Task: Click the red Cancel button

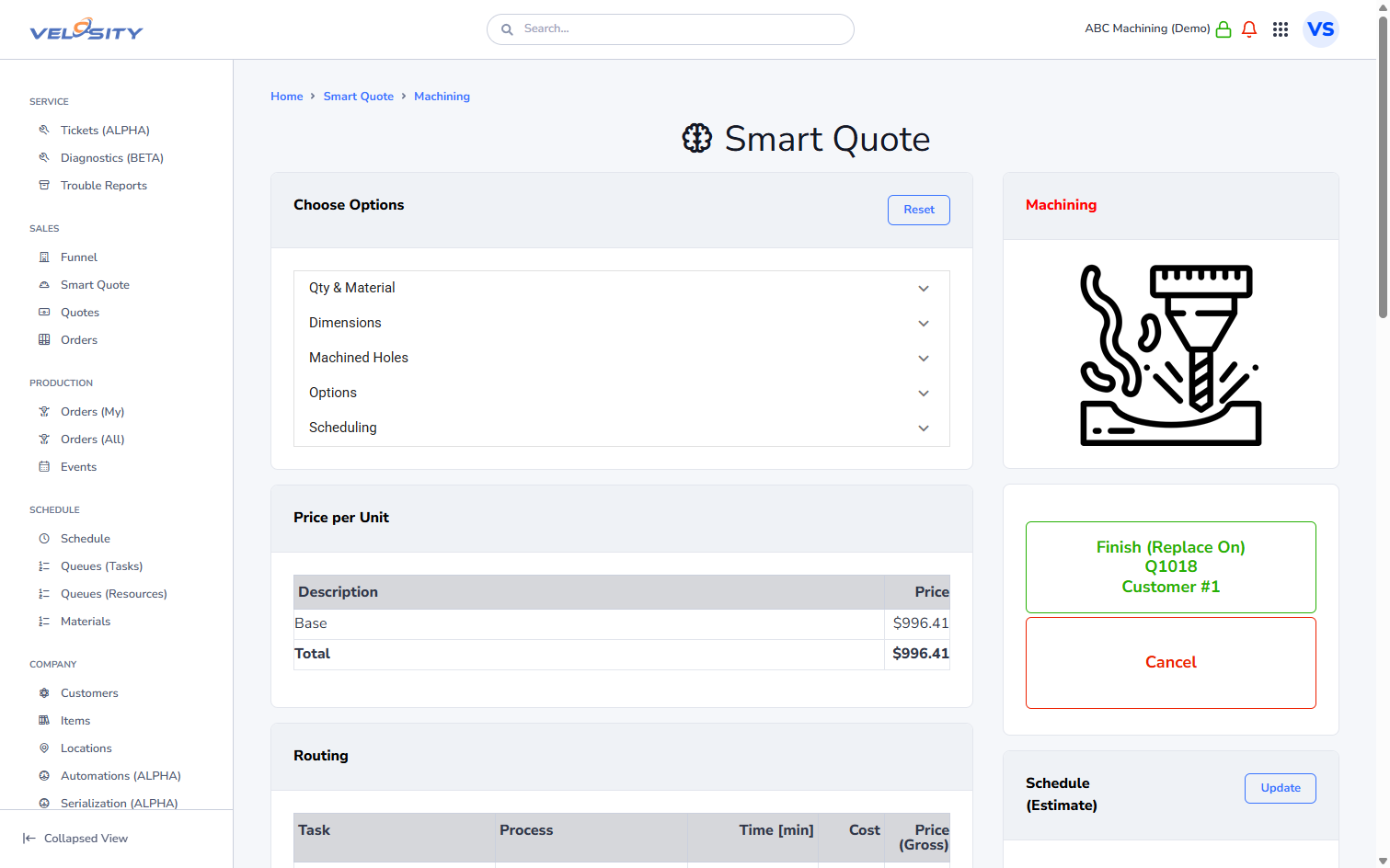Action: 1171,663
